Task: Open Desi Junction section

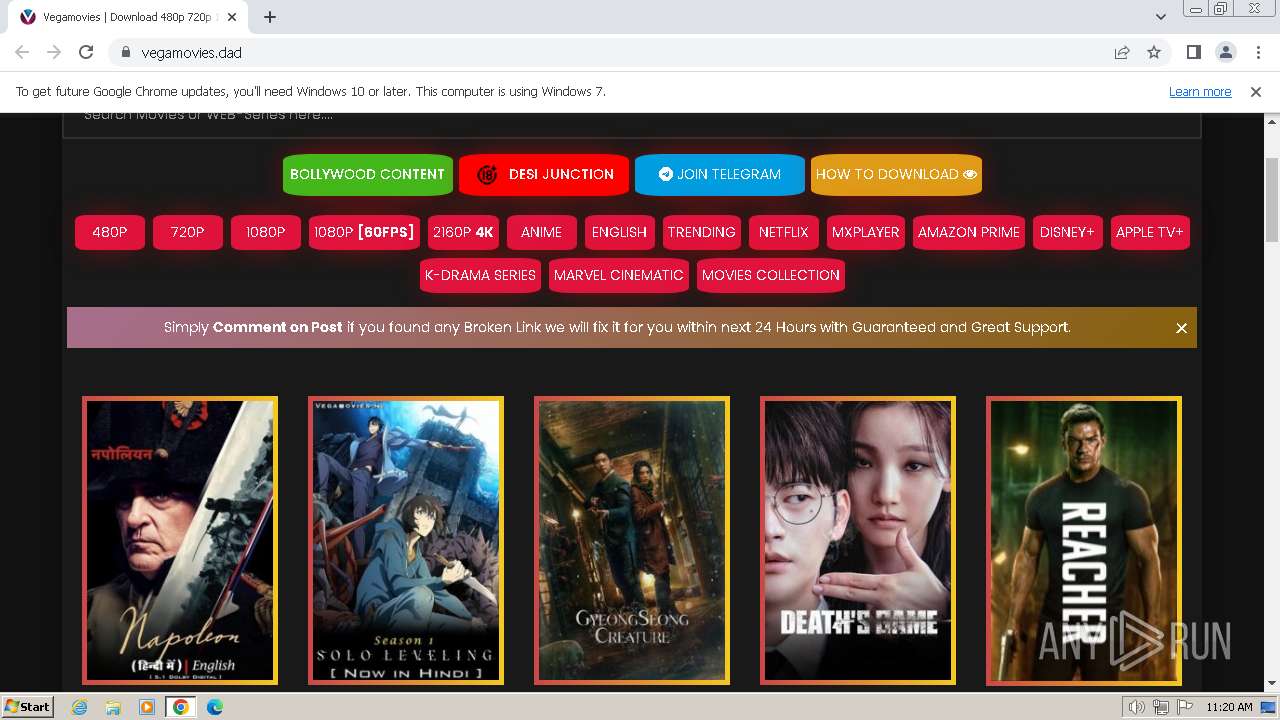Action: click(x=544, y=174)
